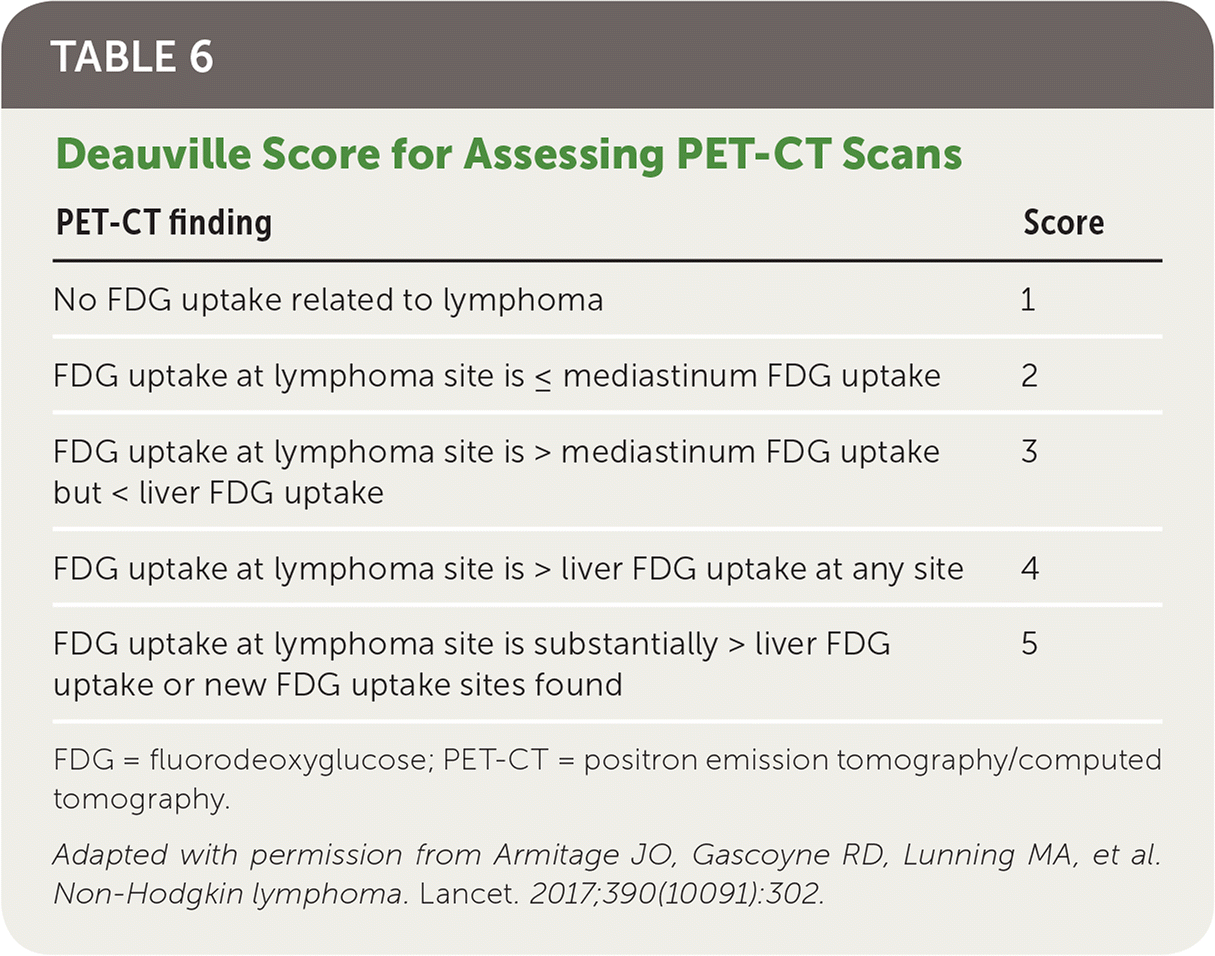
Task: Select the Score column header
Action: click(1063, 222)
